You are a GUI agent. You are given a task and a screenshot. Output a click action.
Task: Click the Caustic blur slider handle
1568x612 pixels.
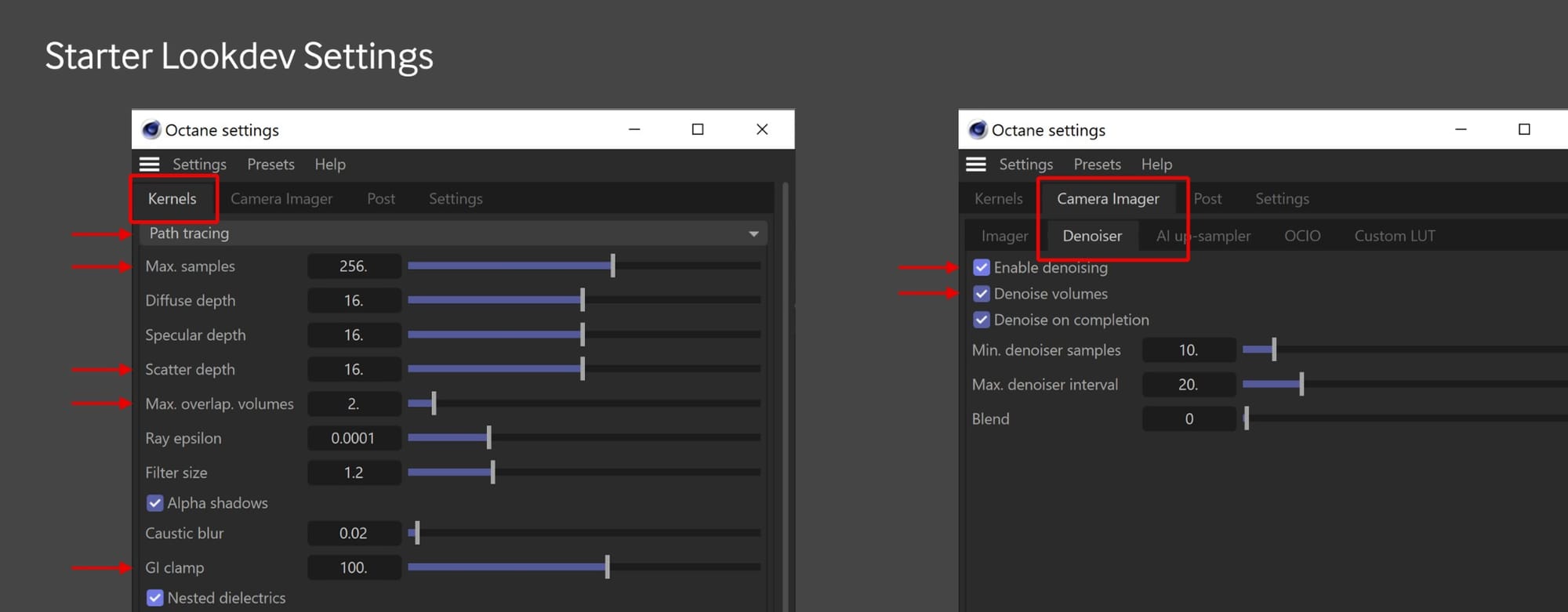tap(417, 533)
